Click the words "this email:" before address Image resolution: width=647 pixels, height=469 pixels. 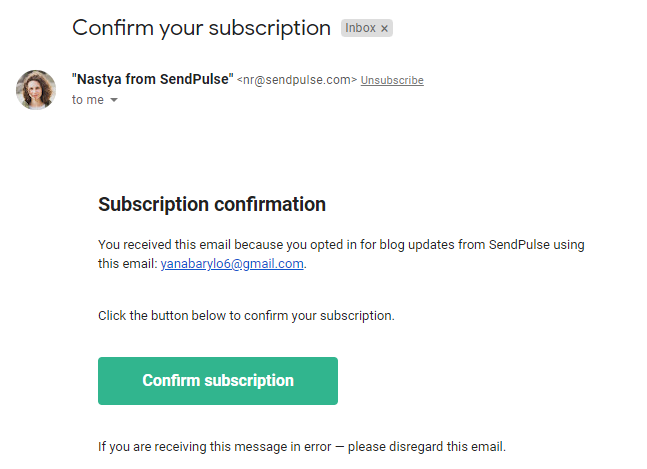(x=127, y=264)
